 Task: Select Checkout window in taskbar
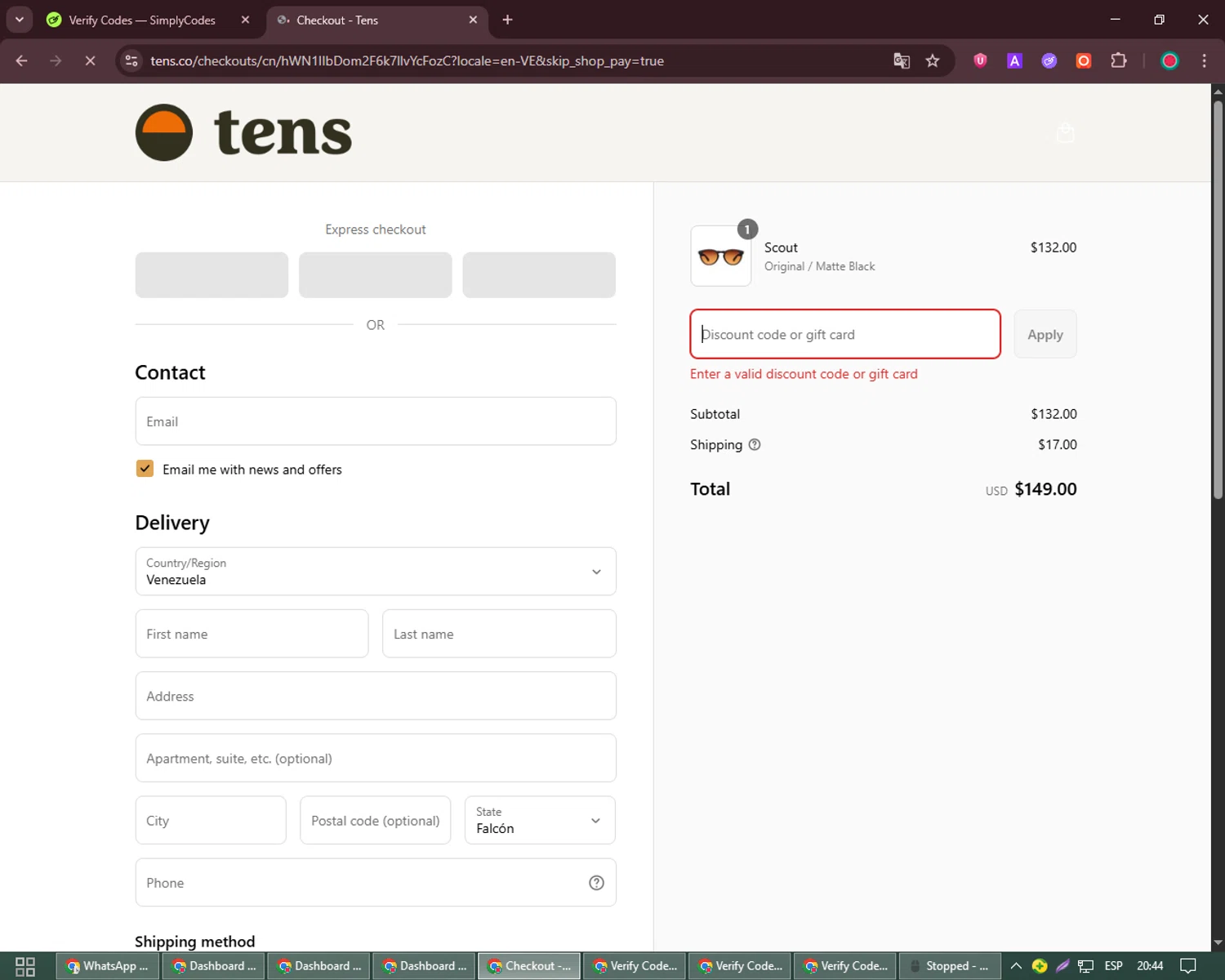pyautogui.click(x=529, y=966)
